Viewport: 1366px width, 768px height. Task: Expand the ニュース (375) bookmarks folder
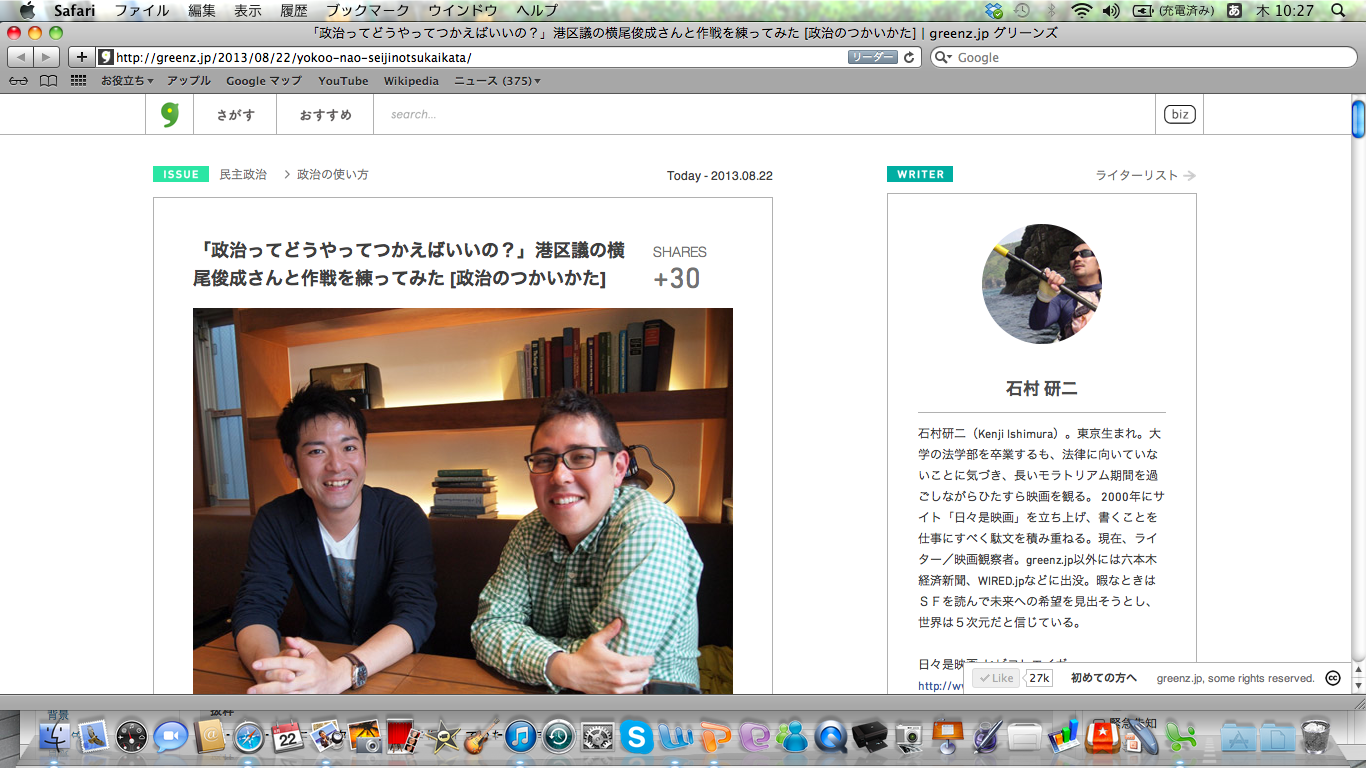point(497,81)
